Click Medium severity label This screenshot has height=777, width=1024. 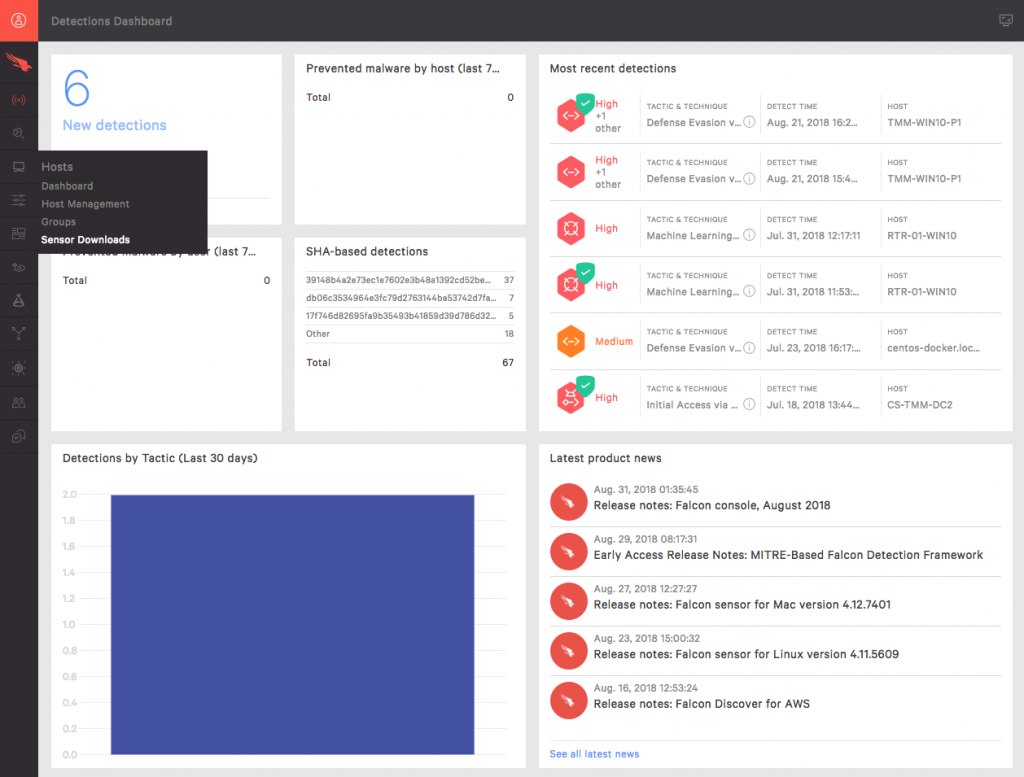pos(614,341)
